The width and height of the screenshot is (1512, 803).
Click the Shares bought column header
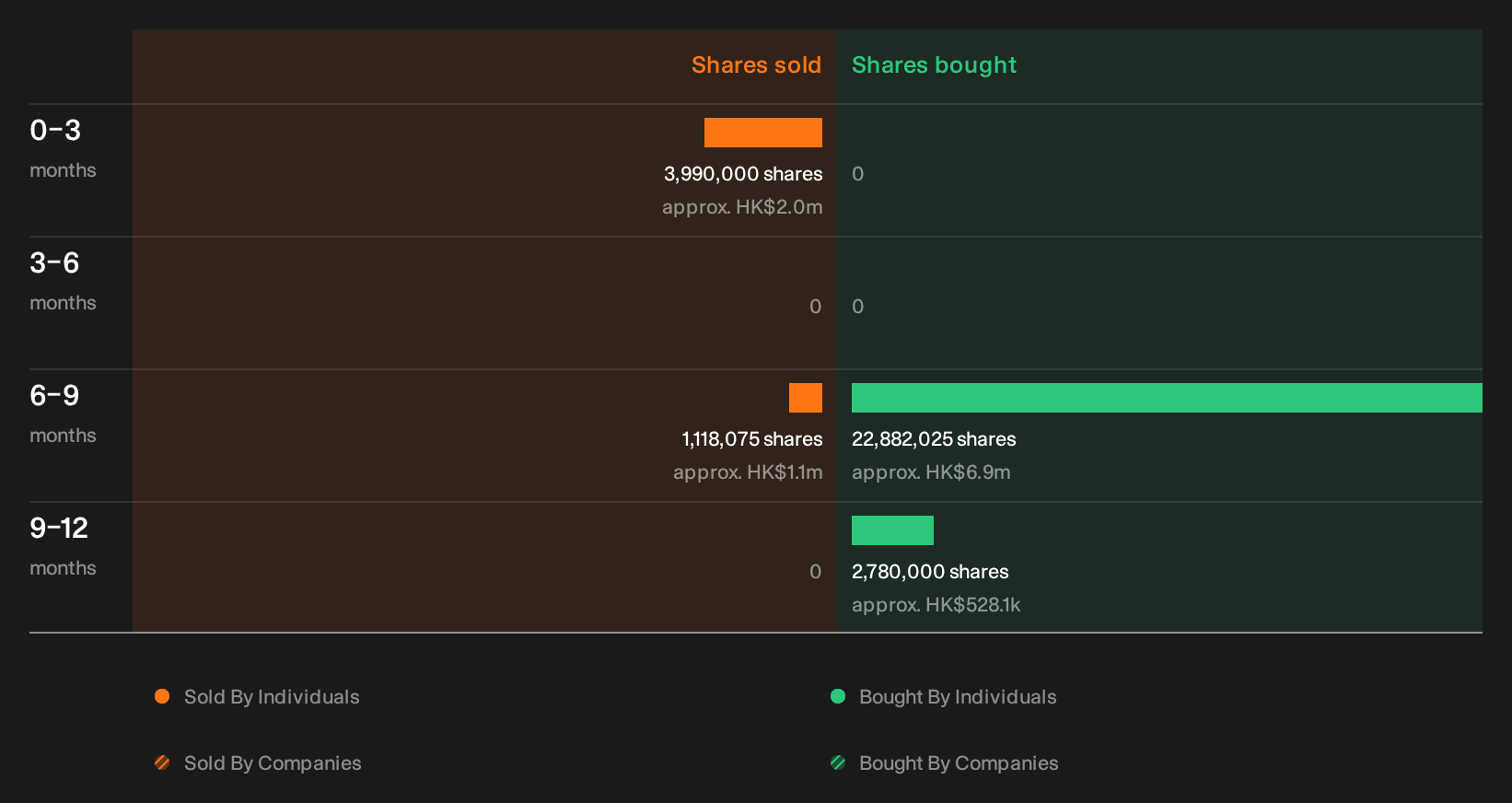tap(934, 65)
